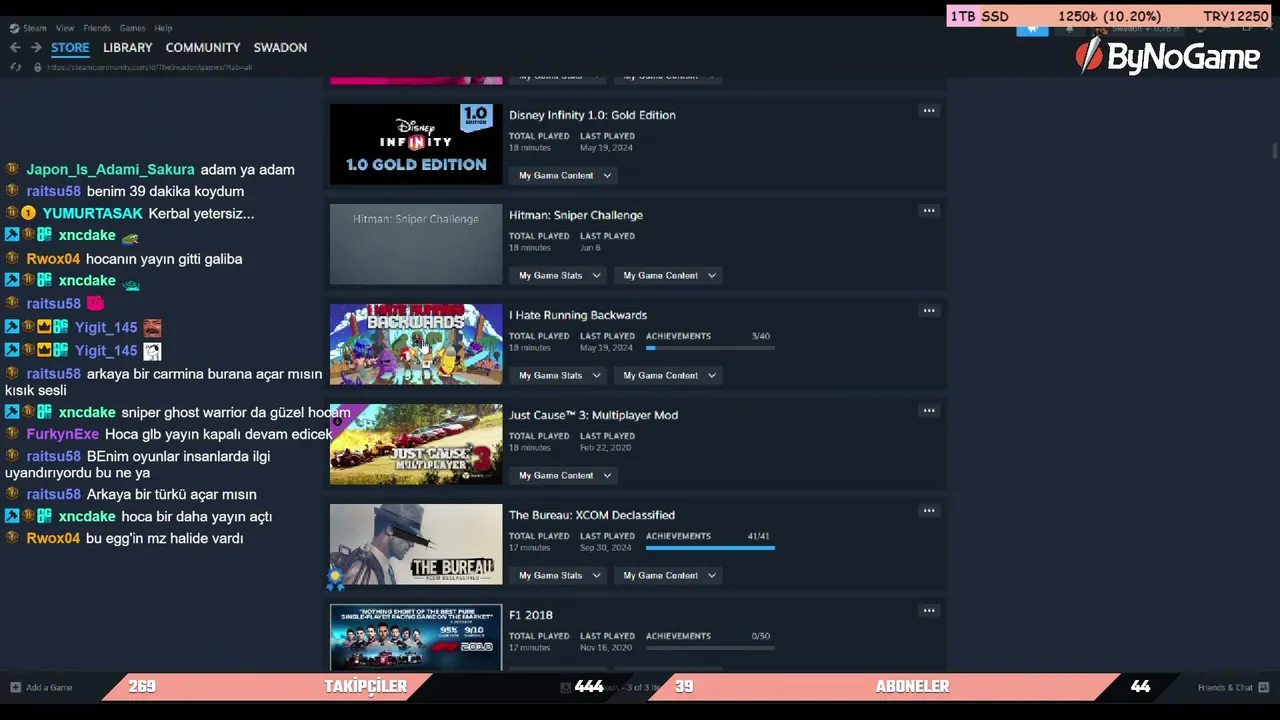Click the Disney Infinity game artwork
Screen dimensions: 1280x720
click(x=416, y=144)
